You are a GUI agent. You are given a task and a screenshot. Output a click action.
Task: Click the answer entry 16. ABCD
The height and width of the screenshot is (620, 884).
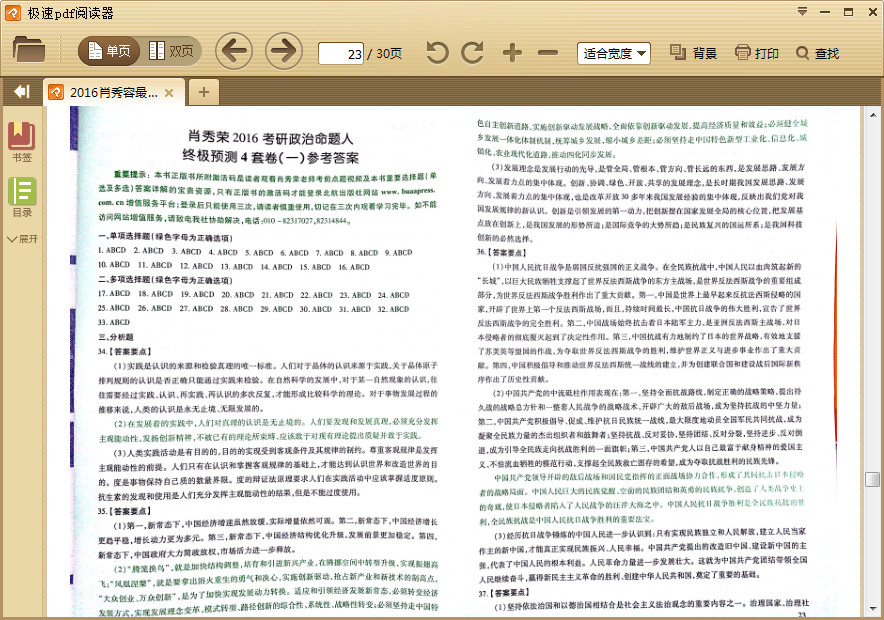[354, 267]
